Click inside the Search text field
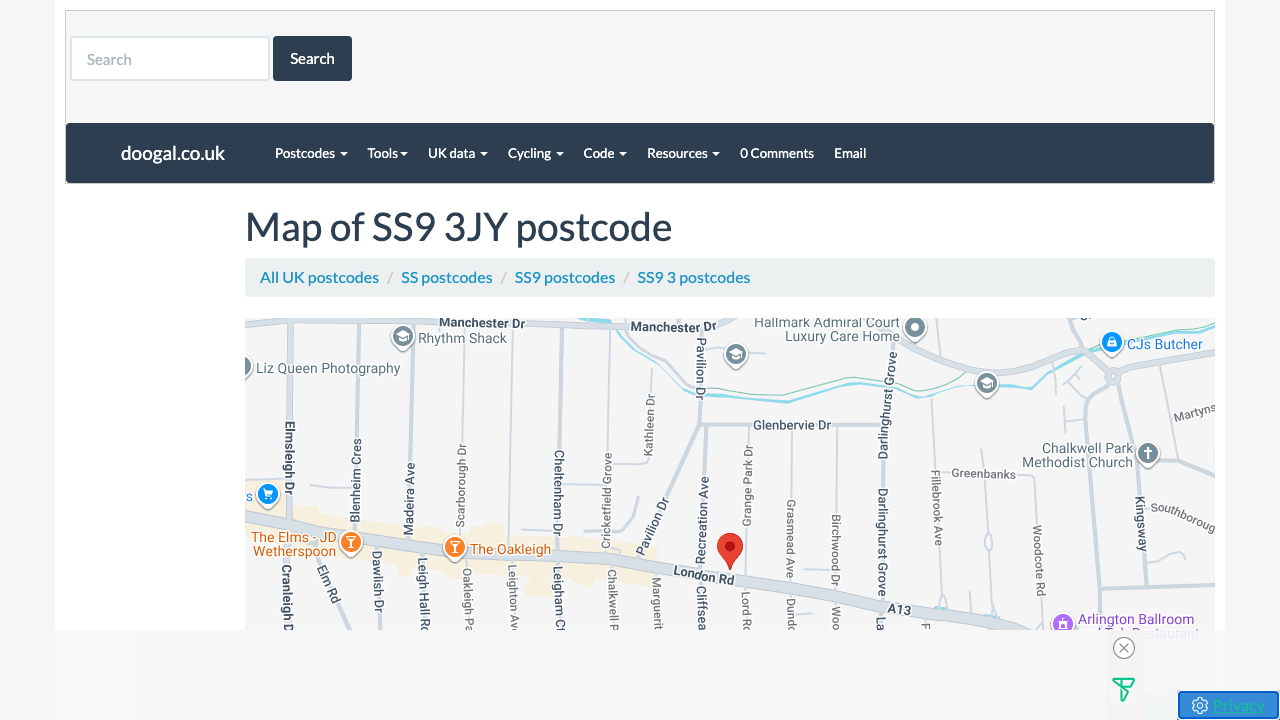The width and height of the screenshot is (1280, 720). 169,58
